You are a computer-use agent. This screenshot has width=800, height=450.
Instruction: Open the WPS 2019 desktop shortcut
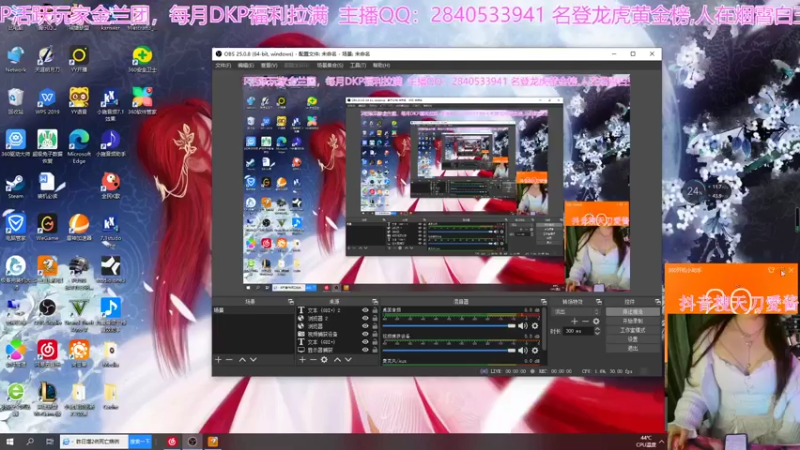(x=47, y=101)
